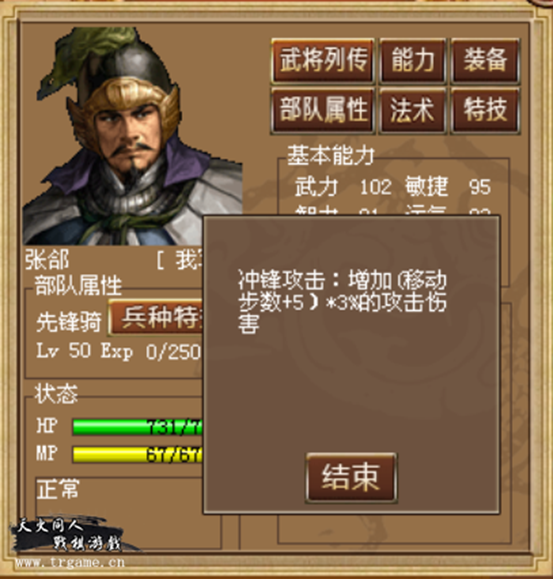This screenshot has height=579, width=553.
Task: Click the 兵种特 troop trait button
Action: tap(155, 318)
